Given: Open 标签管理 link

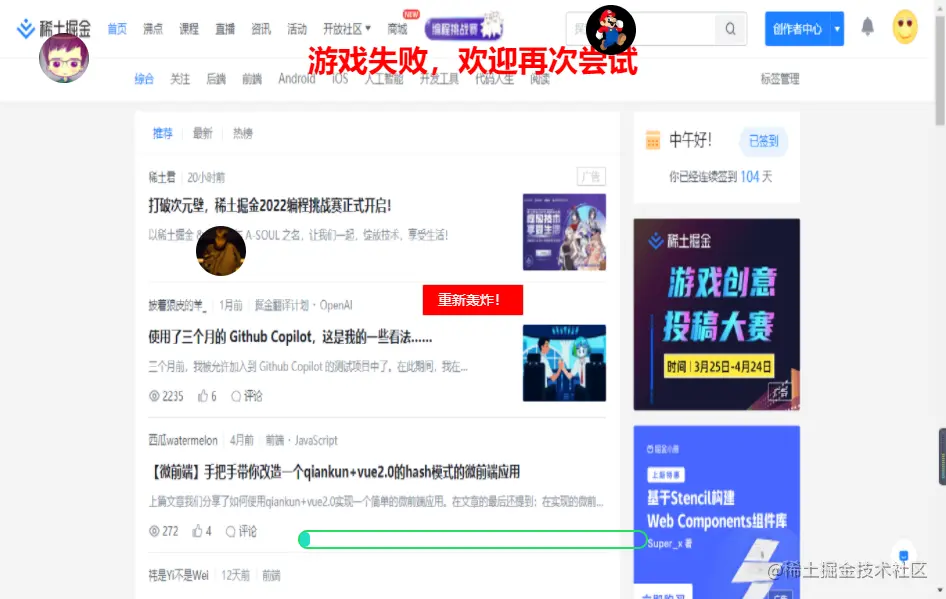Looking at the screenshot, I should point(779,78).
